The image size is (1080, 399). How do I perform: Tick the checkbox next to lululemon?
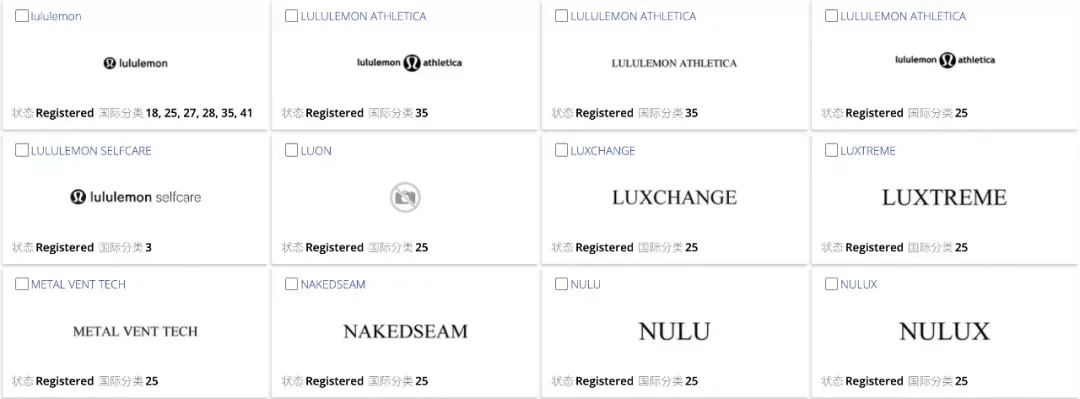(x=22, y=16)
